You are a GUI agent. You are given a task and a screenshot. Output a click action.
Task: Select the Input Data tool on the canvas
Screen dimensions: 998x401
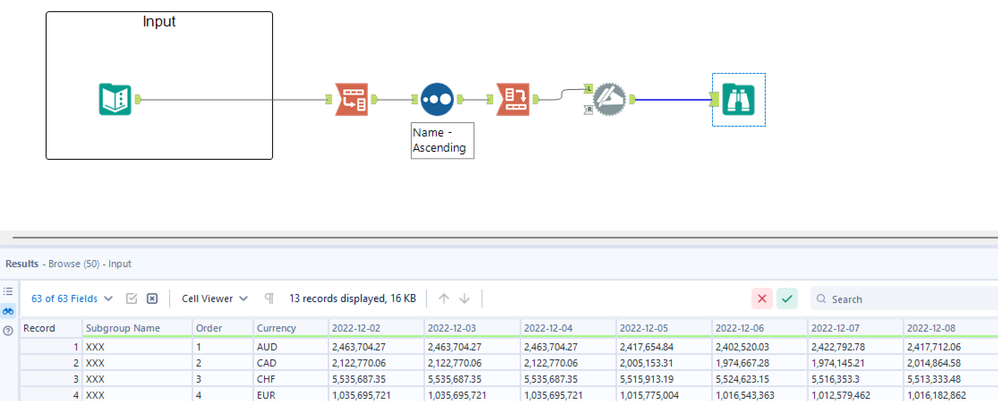point(115,99)
